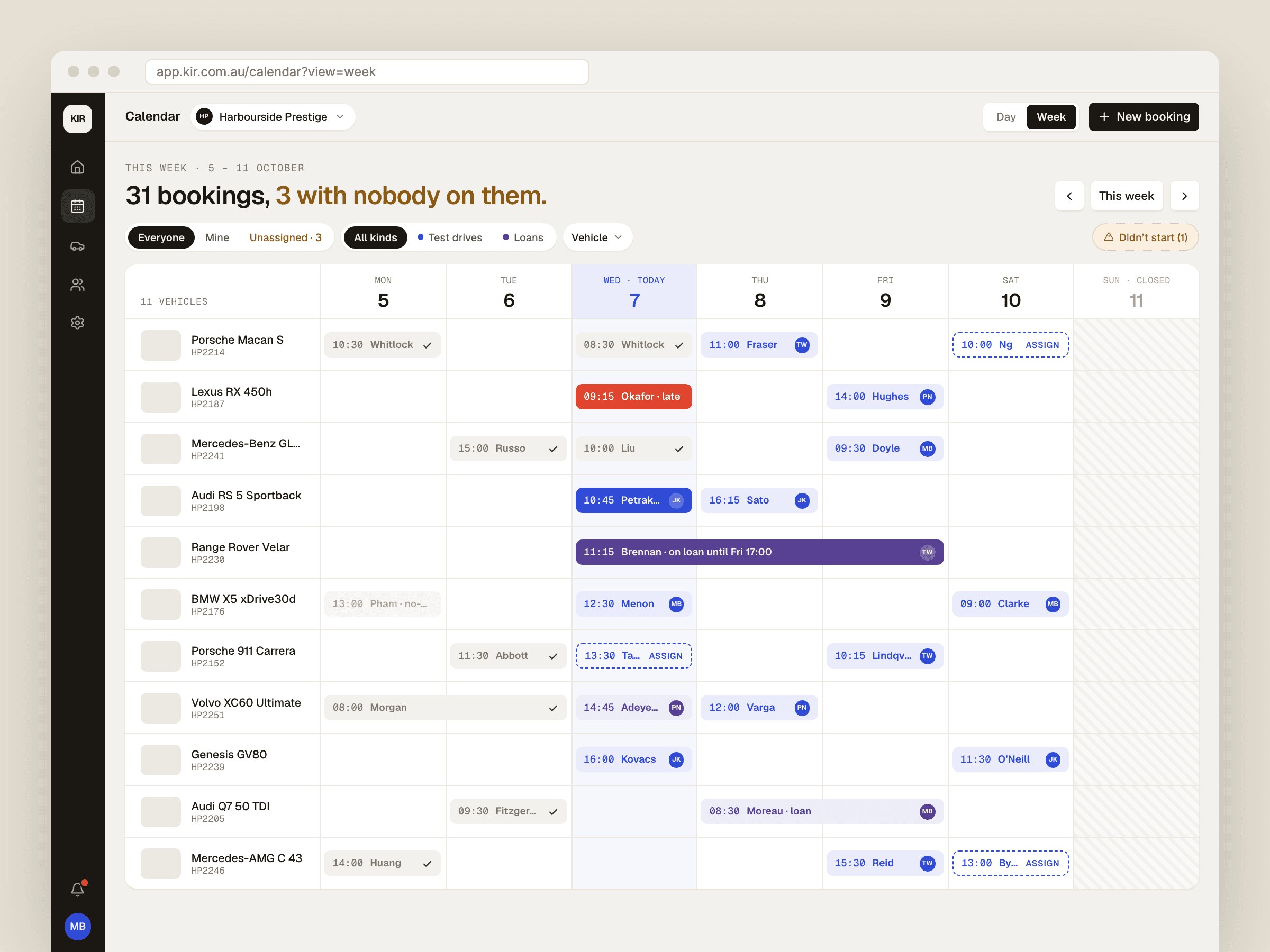Open the Harbourside Prestige dealership dropdown
Screen dimensions: 1270x952
[272, 116]
